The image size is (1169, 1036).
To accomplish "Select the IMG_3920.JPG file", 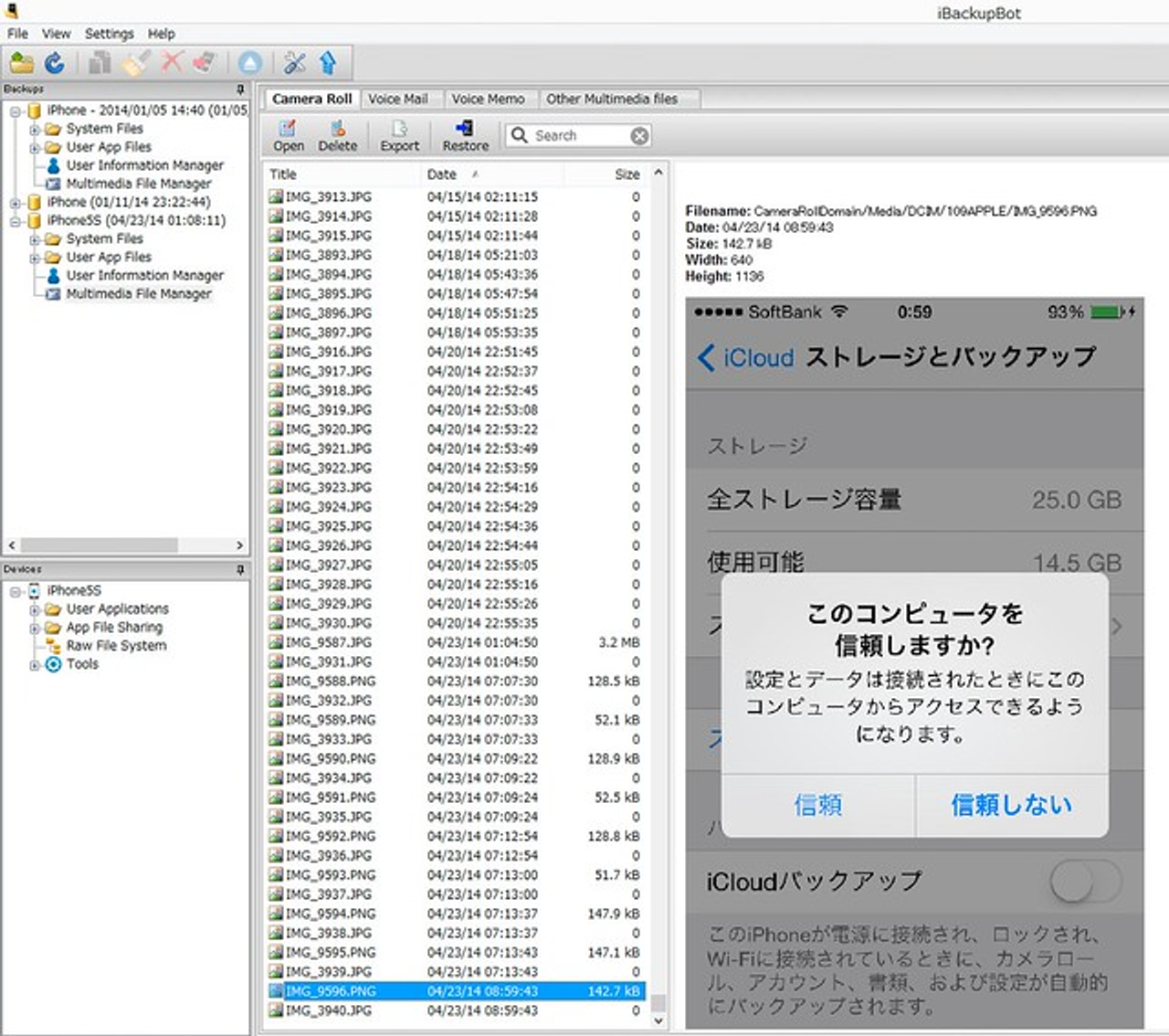I will 455,429.
